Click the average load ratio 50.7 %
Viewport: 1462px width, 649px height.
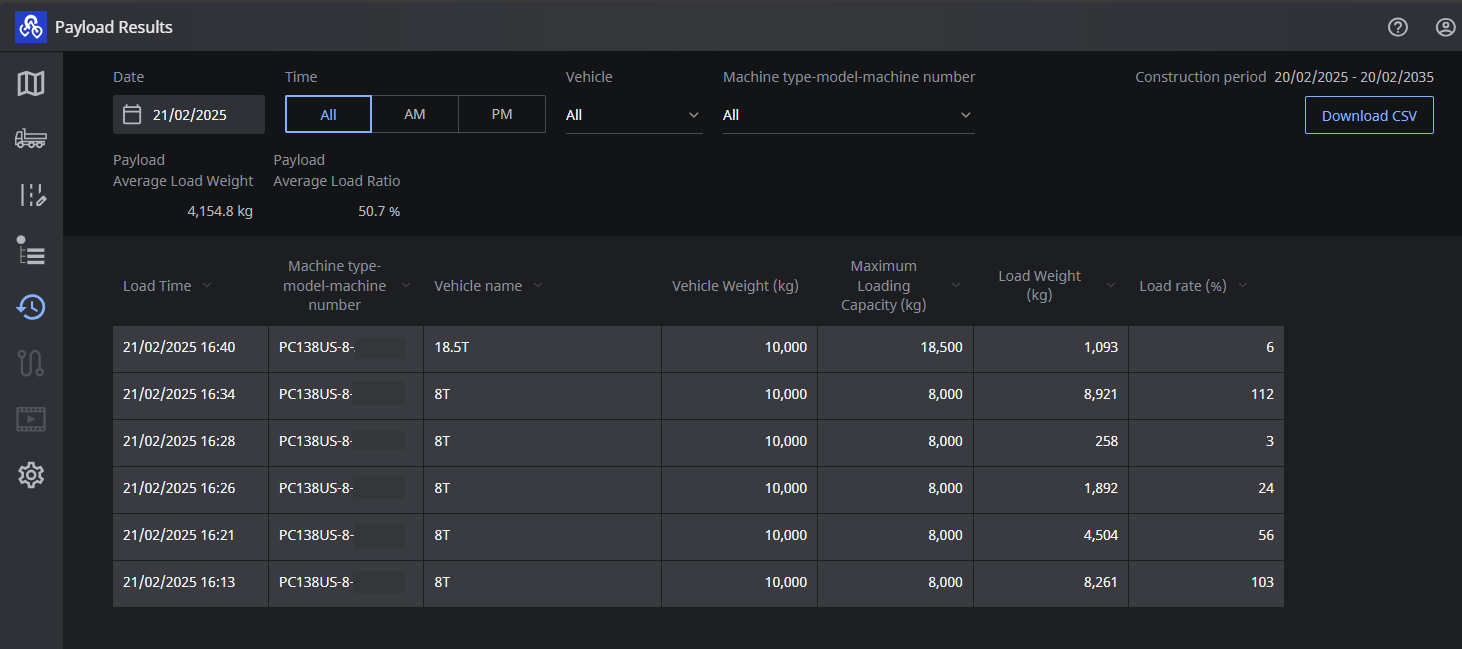click(x=379, y=212)
